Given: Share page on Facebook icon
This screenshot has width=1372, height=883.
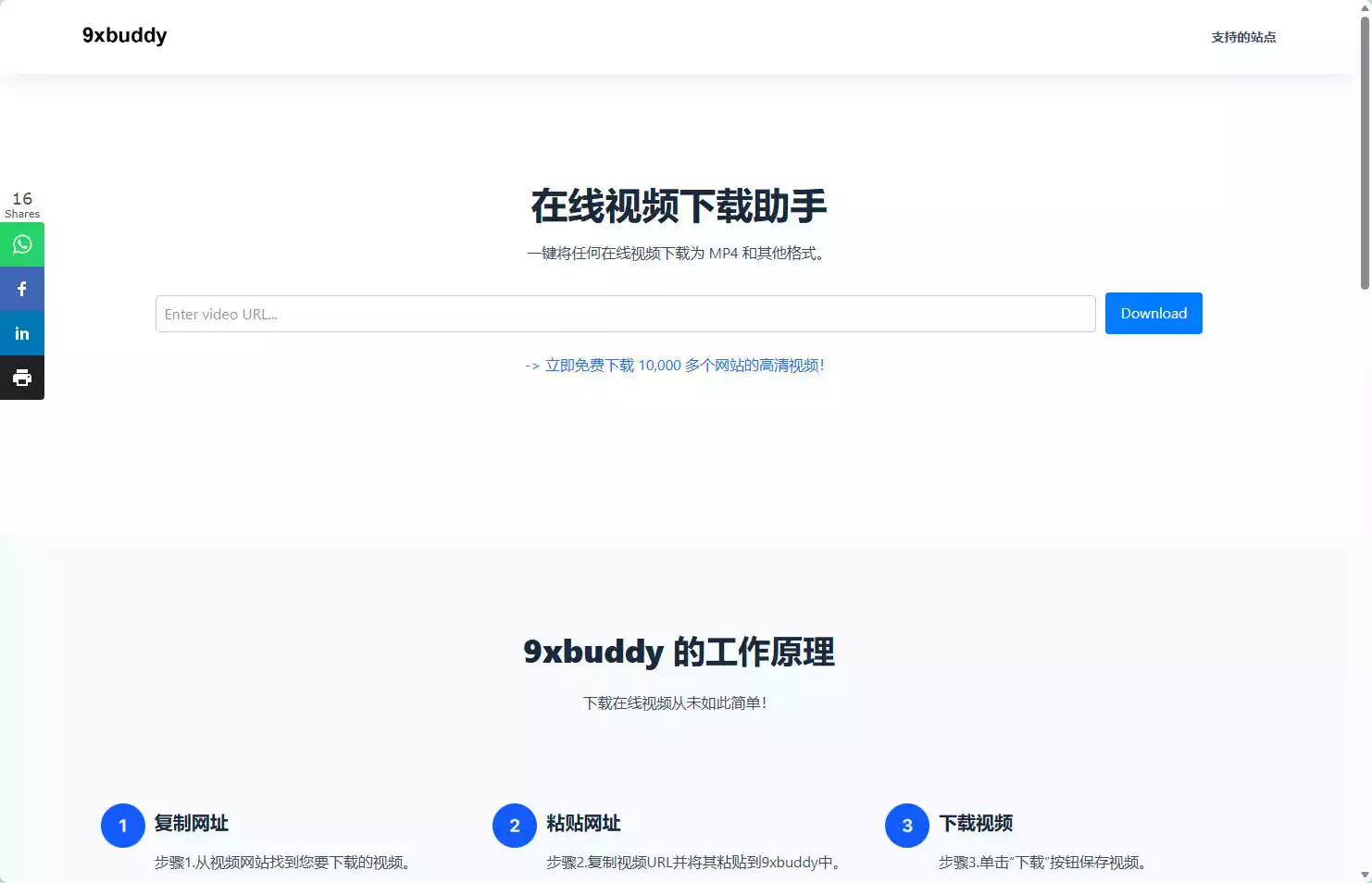Looking at the screenshot, I should [22, 289].
